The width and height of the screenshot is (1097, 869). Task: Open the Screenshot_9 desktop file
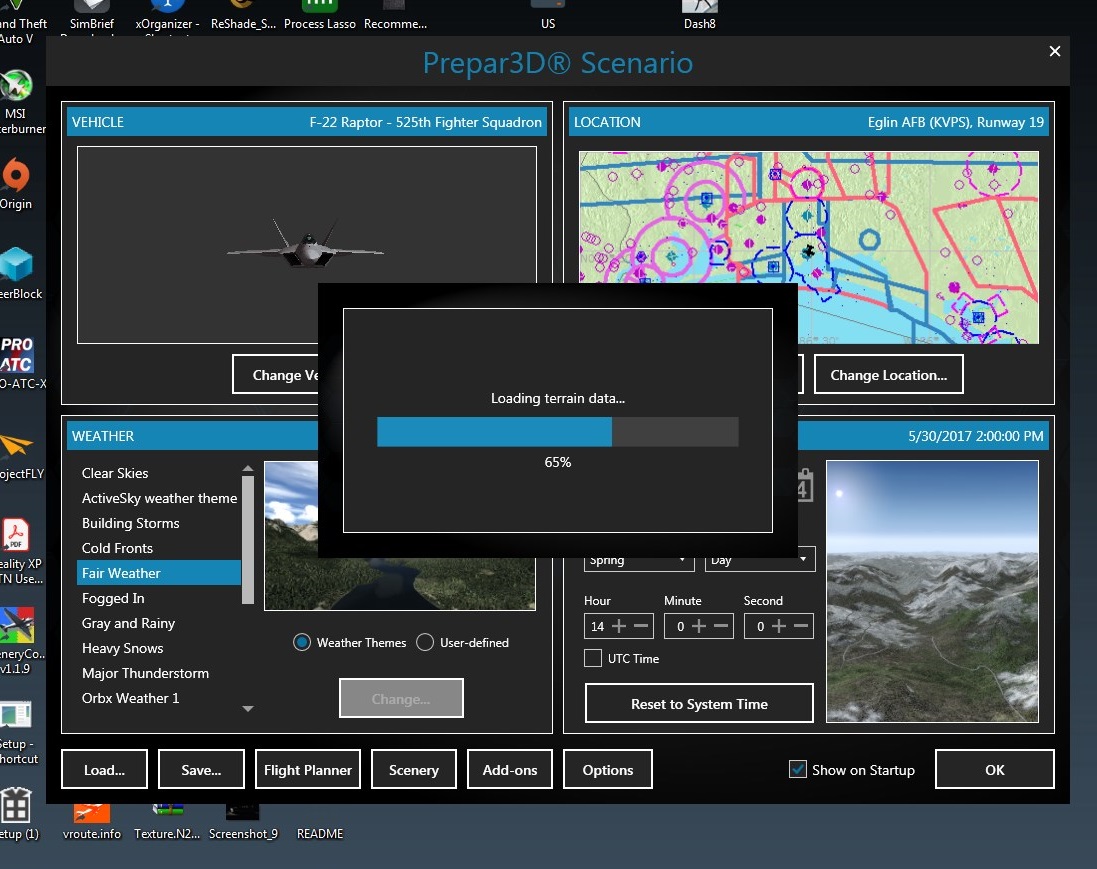243,822
